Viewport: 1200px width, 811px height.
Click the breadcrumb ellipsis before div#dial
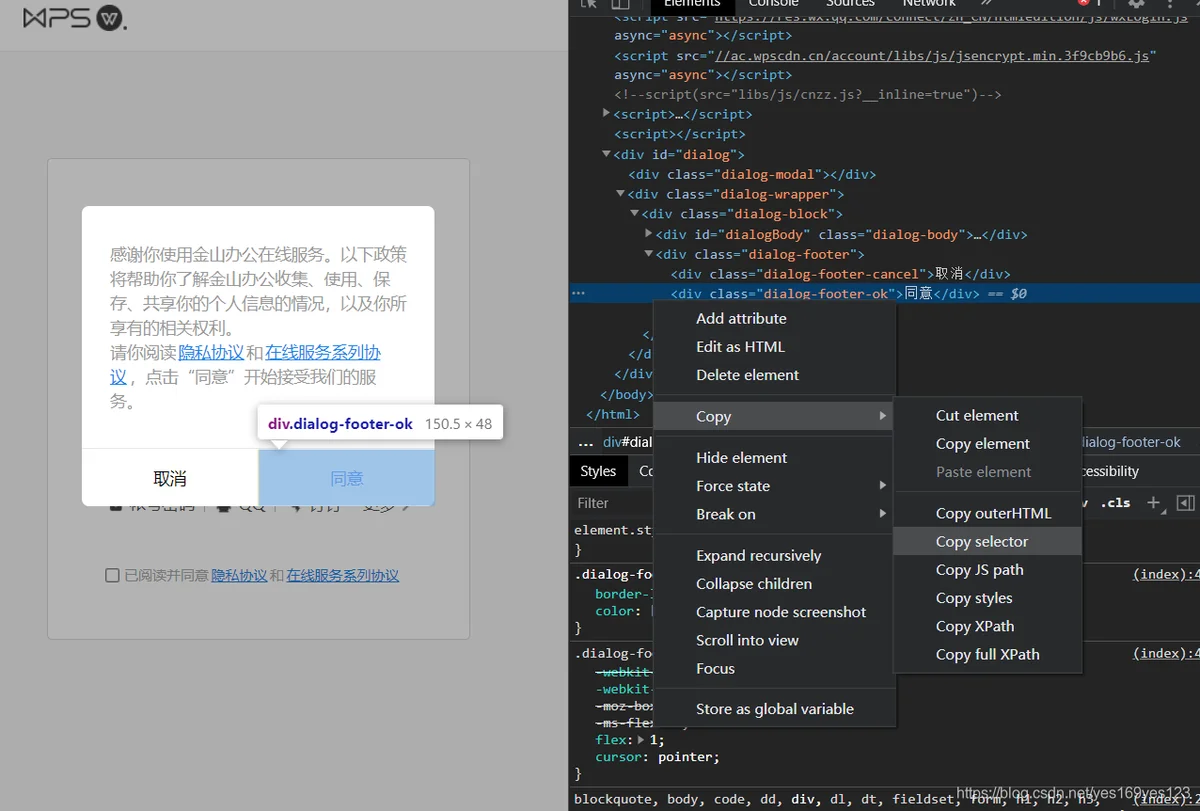pyautogui.click(x=586, y=442)
